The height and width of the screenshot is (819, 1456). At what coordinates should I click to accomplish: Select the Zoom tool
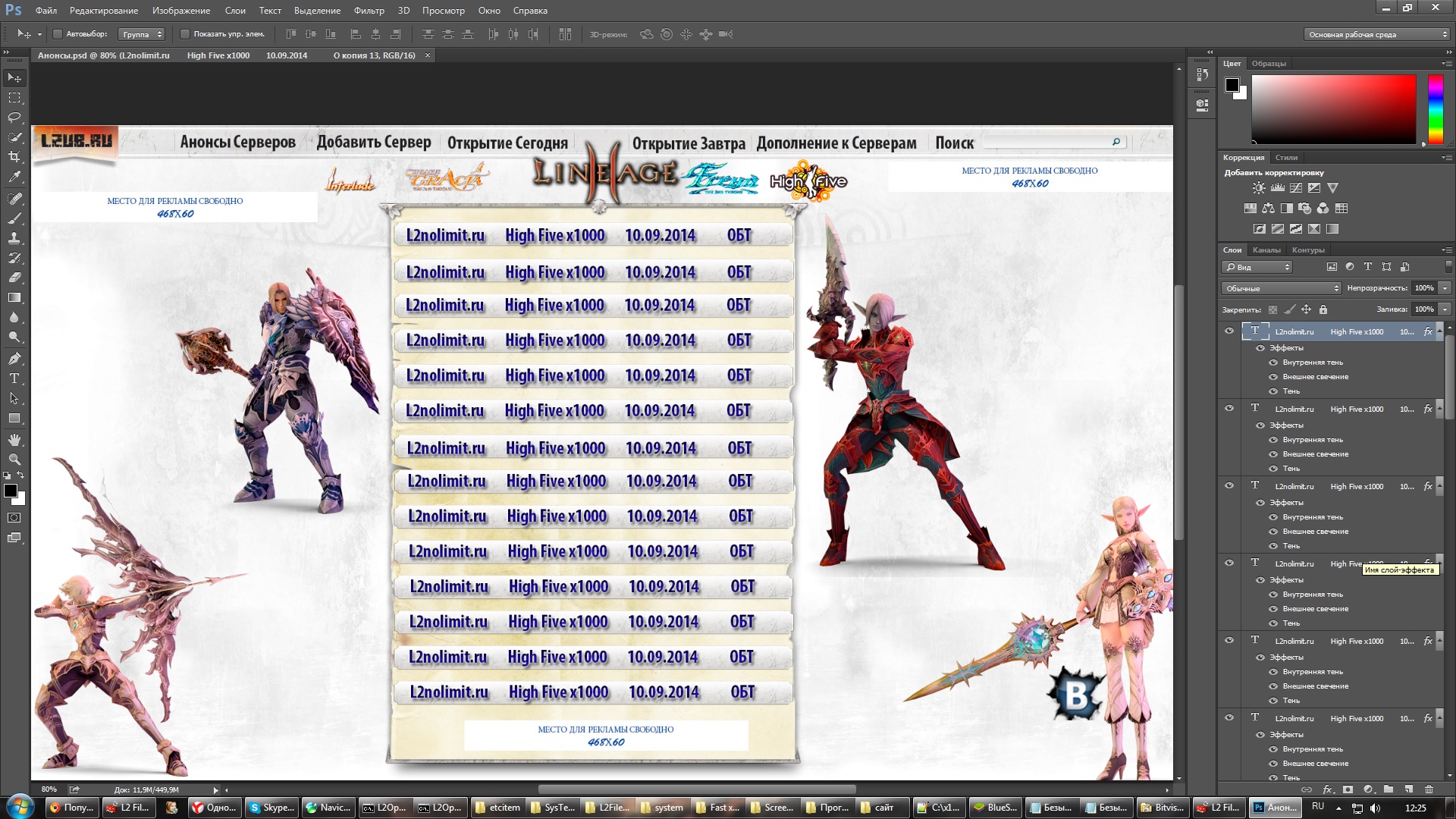(x=14, y=460)
